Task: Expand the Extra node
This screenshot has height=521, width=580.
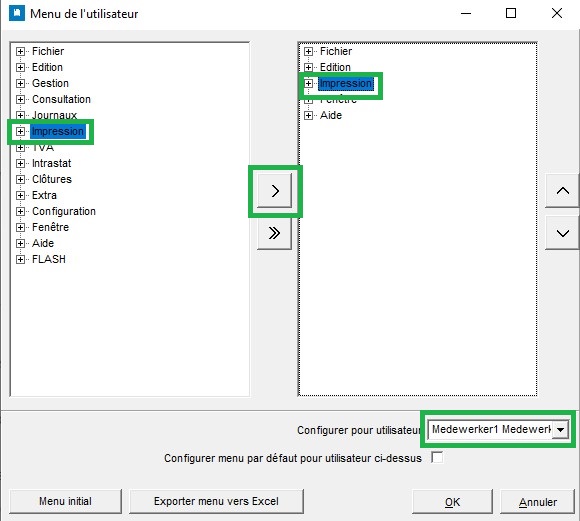Action: coord(20,195)
